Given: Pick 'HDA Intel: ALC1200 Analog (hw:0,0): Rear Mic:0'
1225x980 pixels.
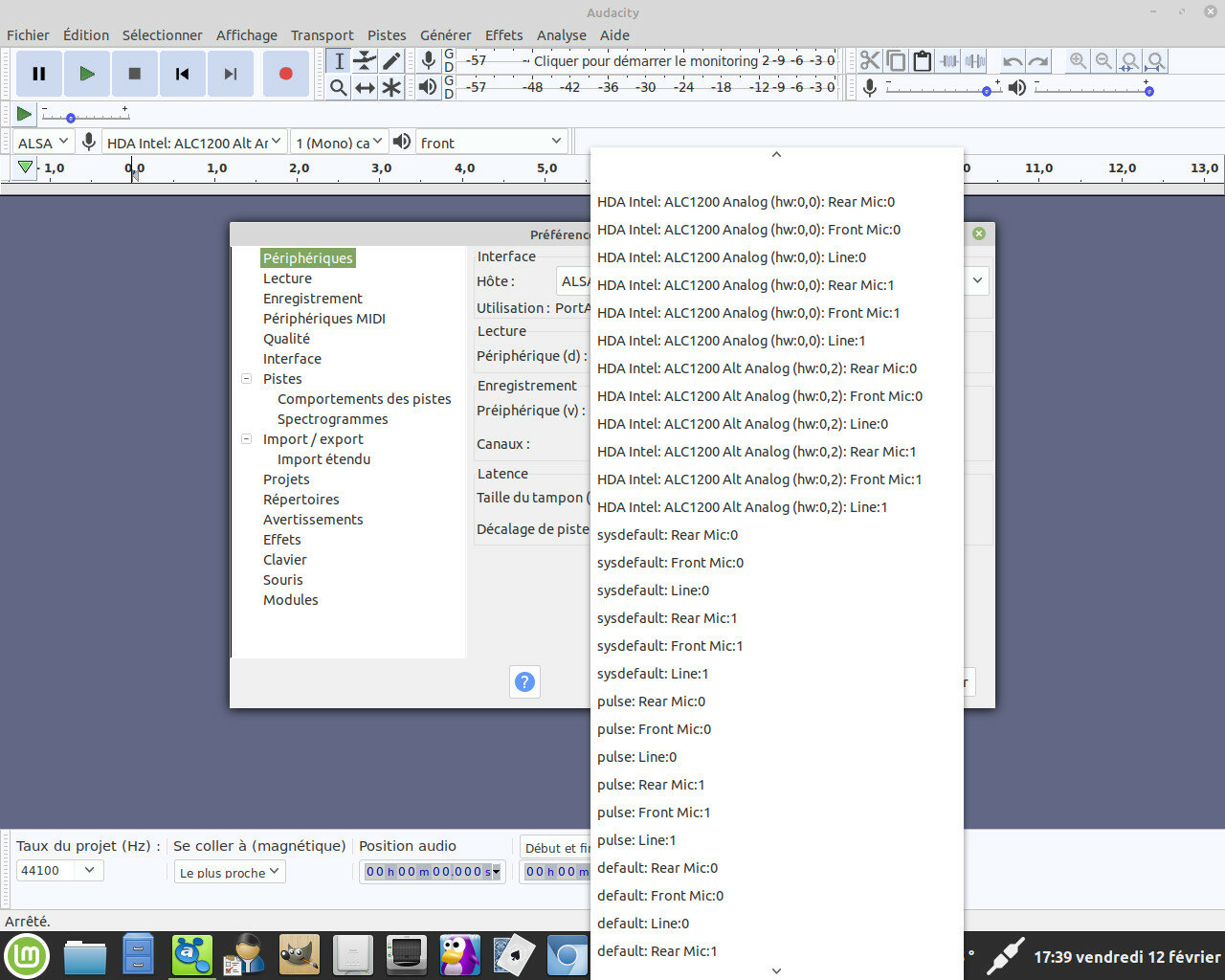Looking at the screenshot, I should 776,202.
